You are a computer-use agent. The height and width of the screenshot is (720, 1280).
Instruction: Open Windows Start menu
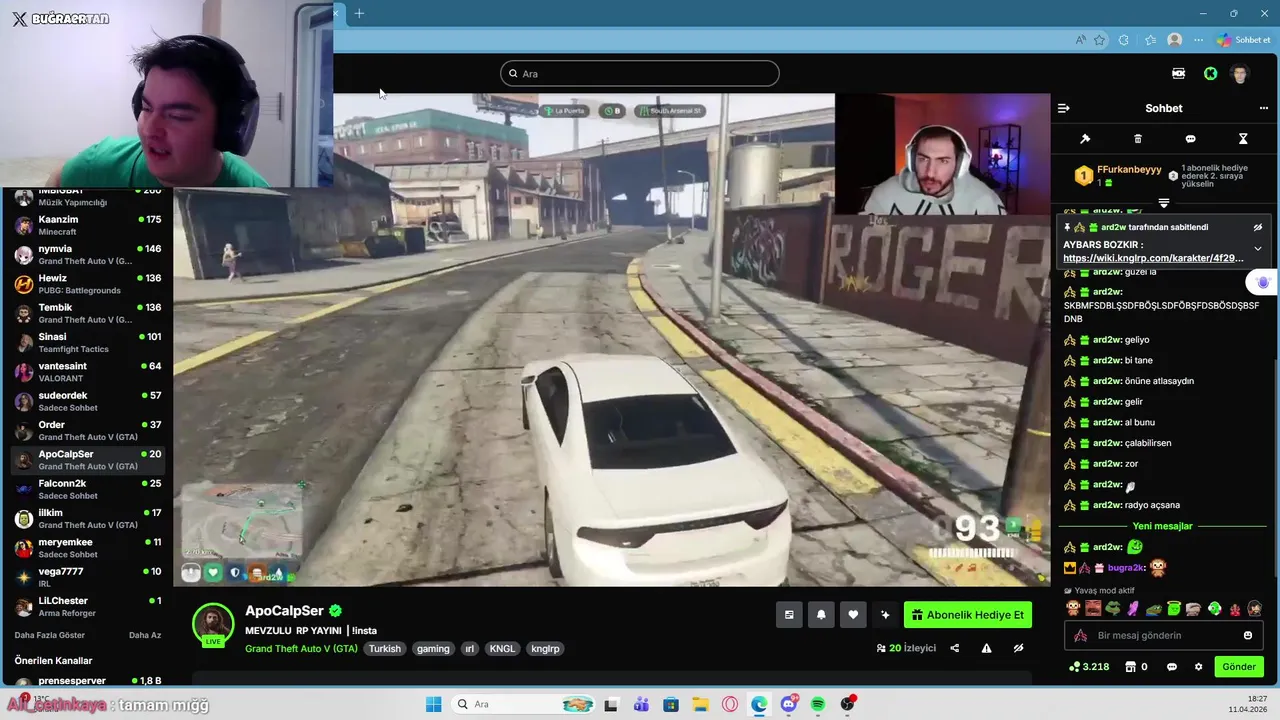433,704
